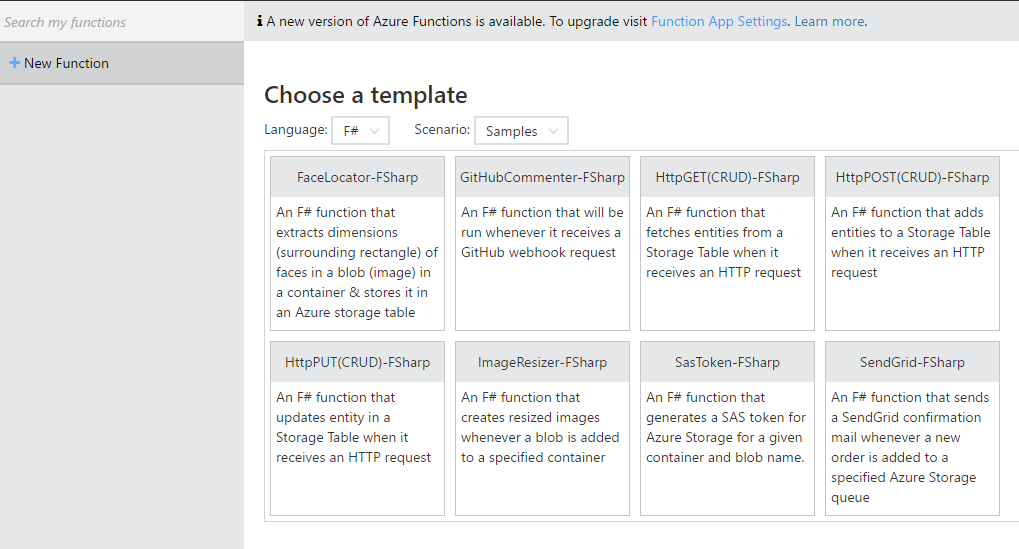Expand the Scenario dropdown set to Samples
Screen dimensions: 1019x549
(521, 131)
